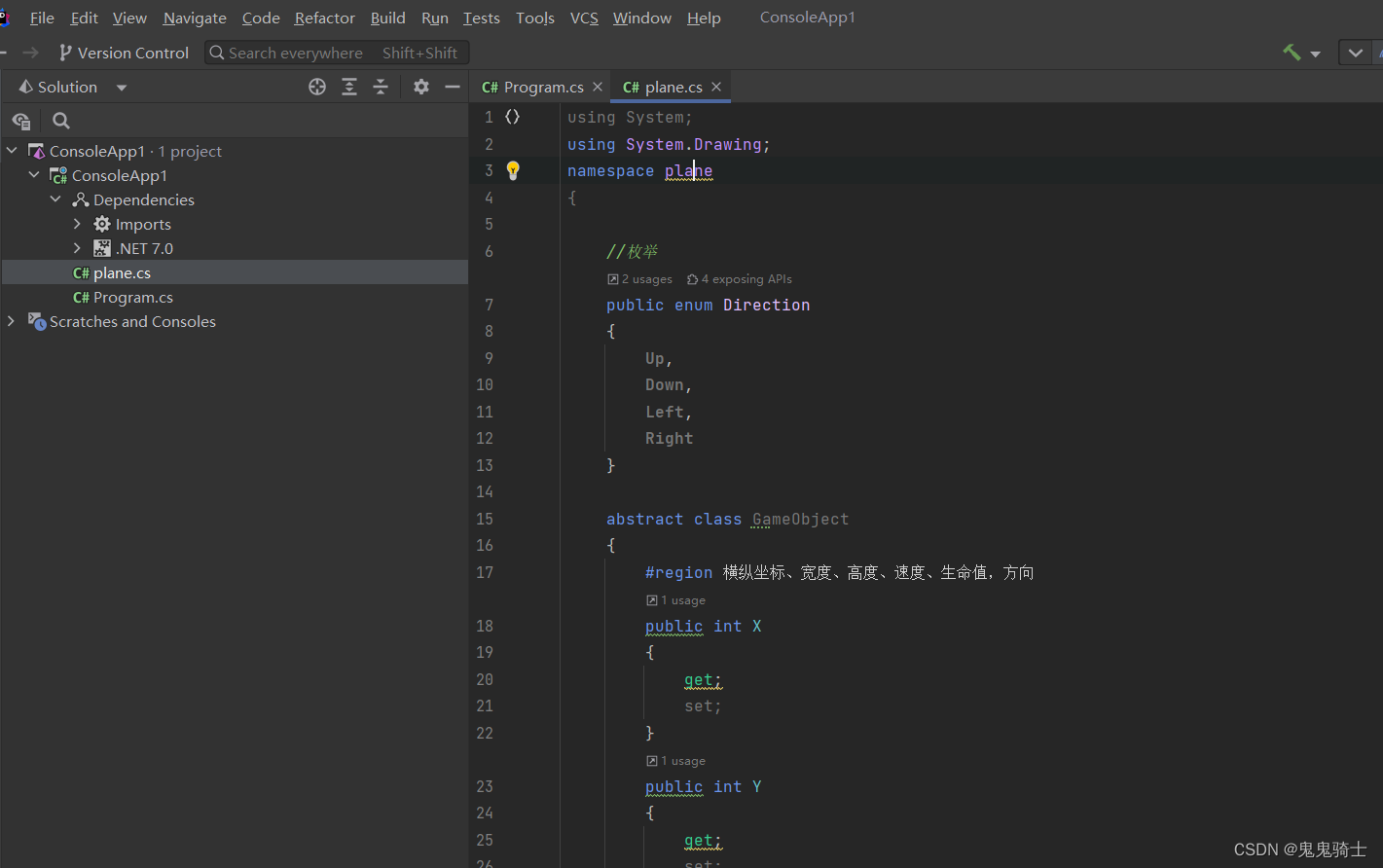Click the Direction enum name
The width and height of the screenshot is (1383, 868).
coord(766,305)
